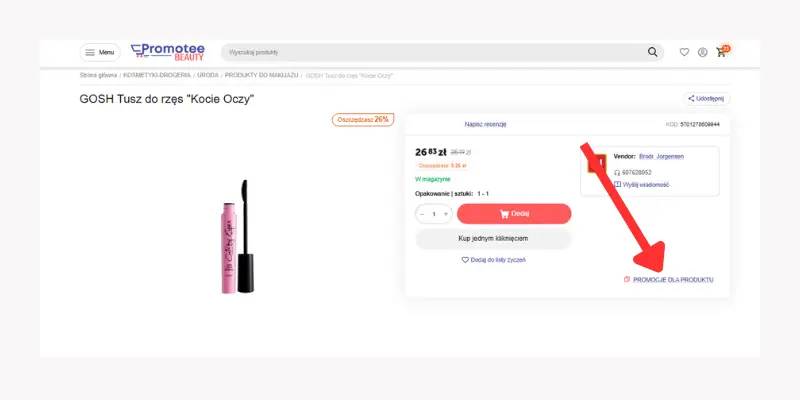Open the shopping cart icon
800x400 pixels.
(x=721, y=52)
